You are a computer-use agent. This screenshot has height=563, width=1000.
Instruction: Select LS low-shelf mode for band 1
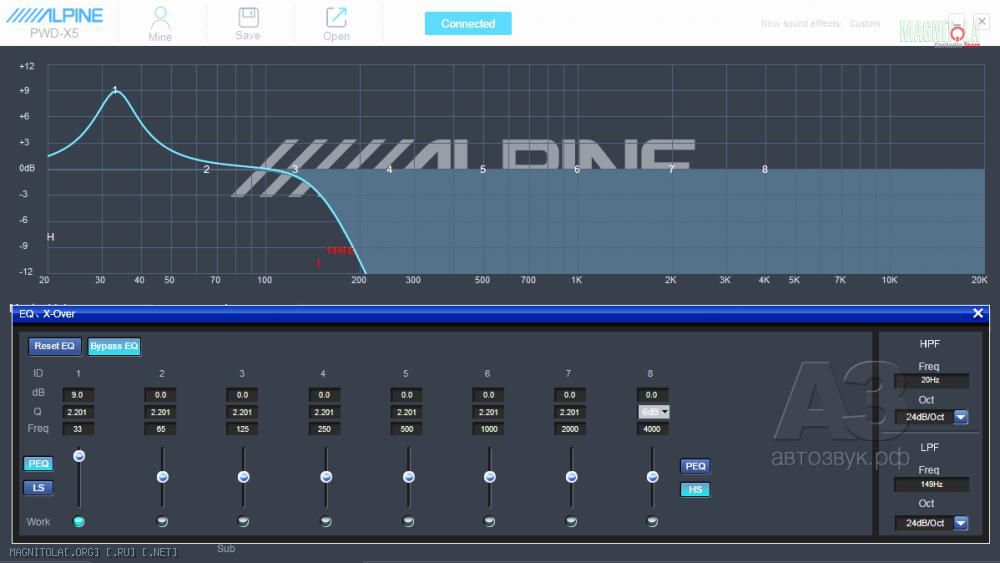pos(38,488)
